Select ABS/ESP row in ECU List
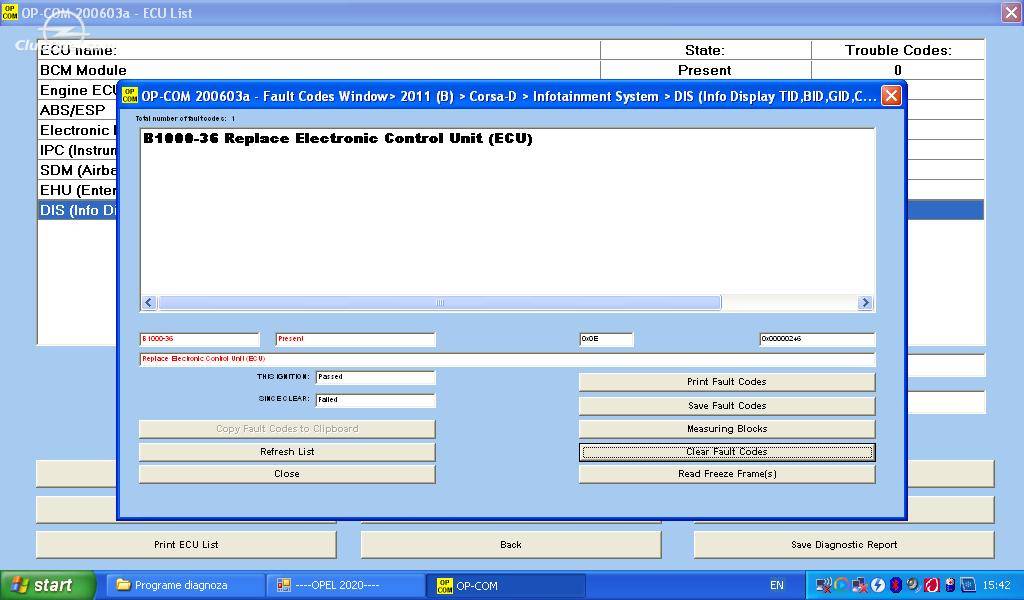1024x600 pixels. click(x=77, y=110)
